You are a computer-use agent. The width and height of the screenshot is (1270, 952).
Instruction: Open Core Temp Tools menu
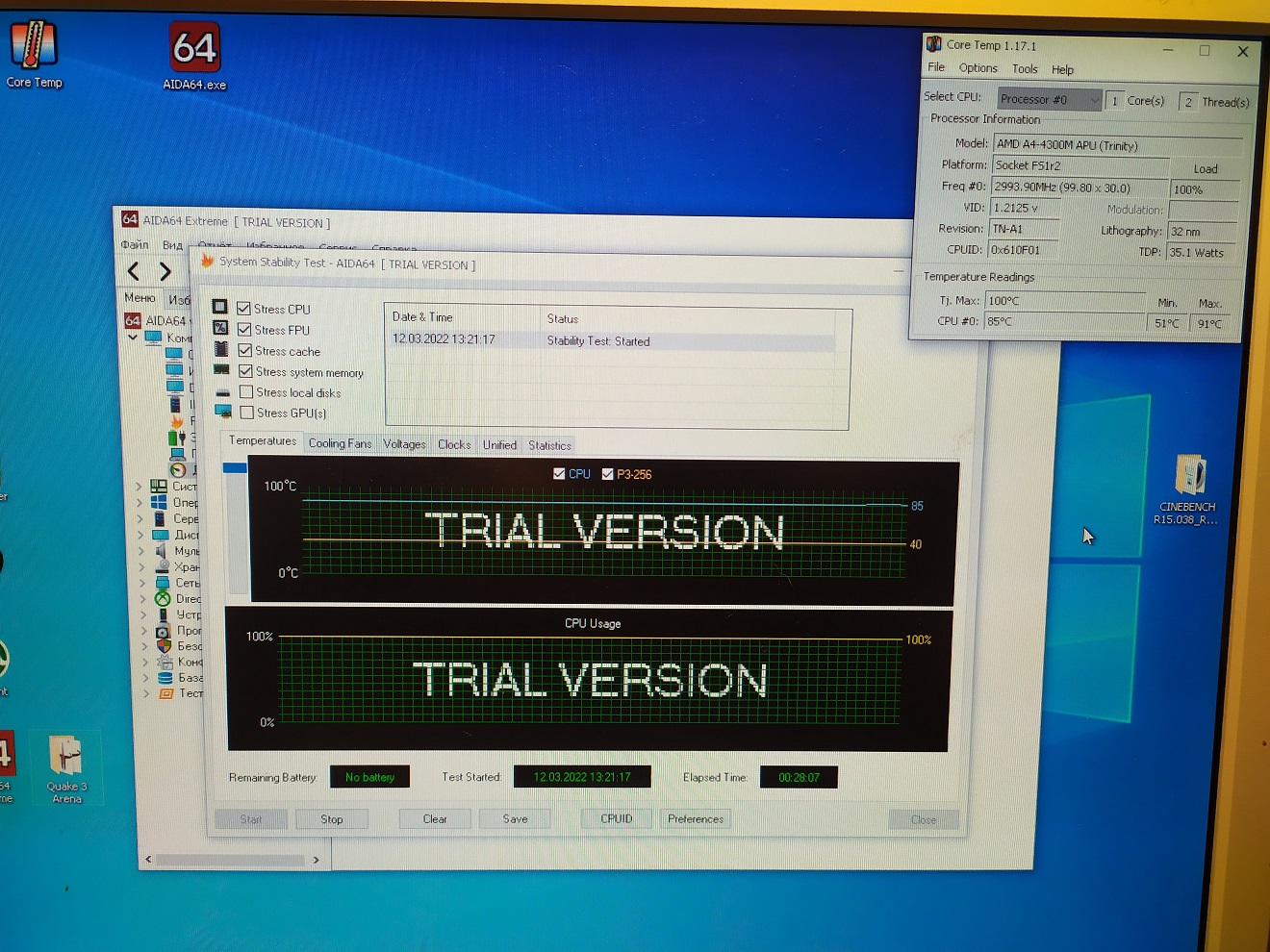coord(1025,69)
